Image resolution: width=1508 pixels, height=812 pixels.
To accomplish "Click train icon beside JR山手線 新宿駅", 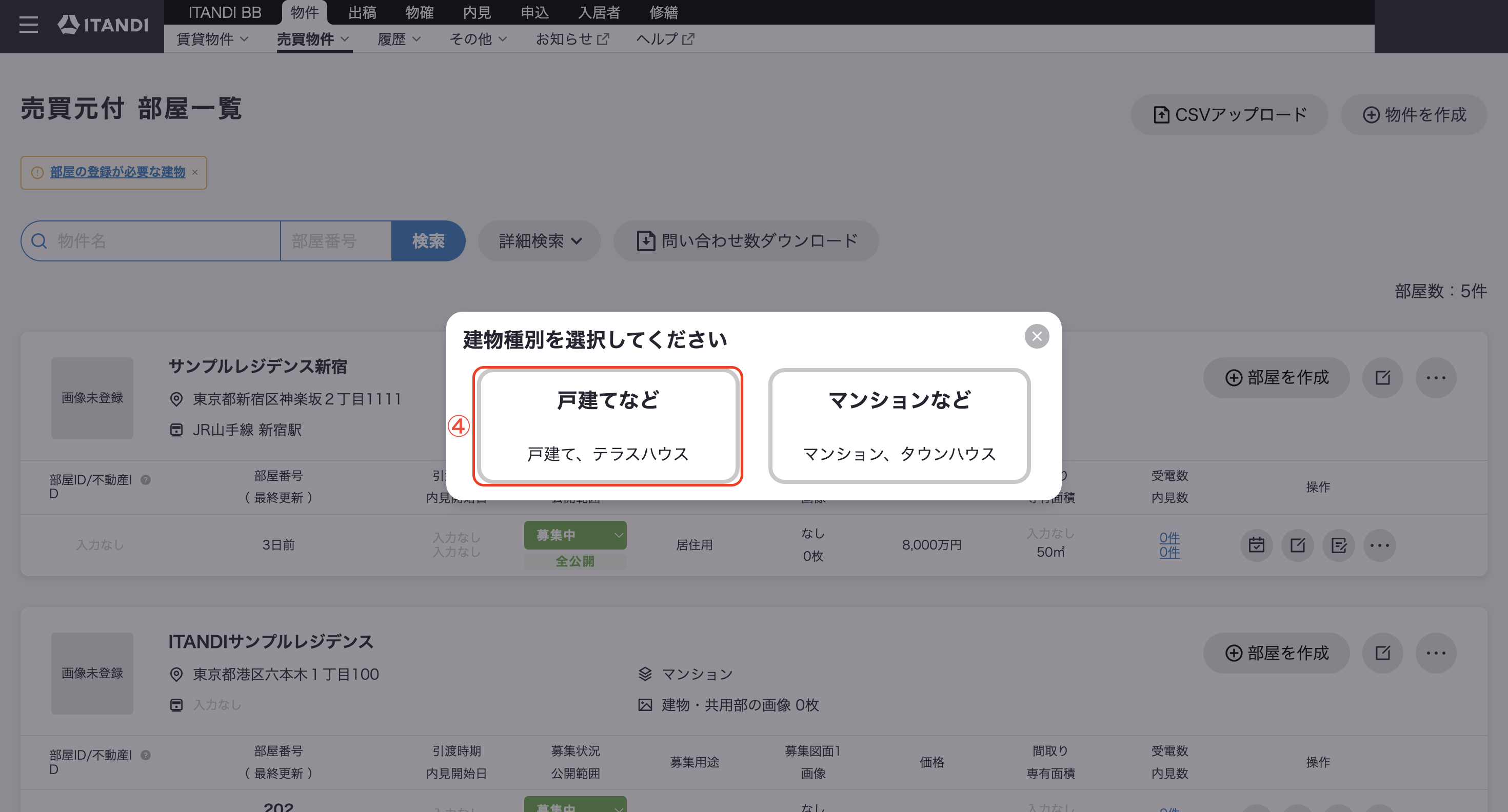I will tap(175, 430).
